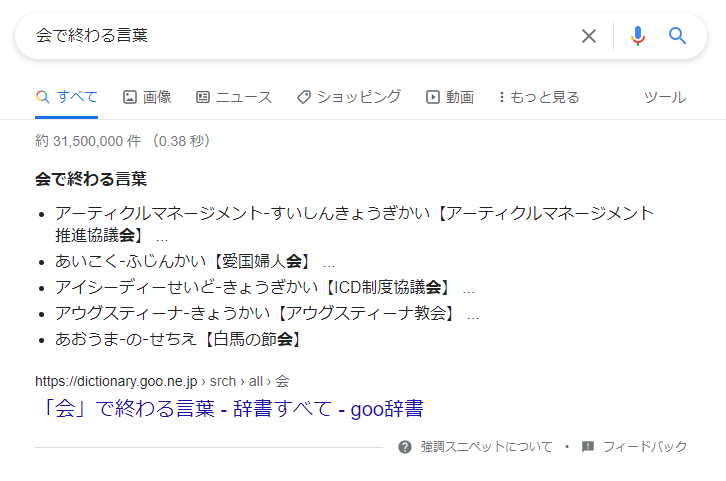
Task: Clear the search box with the X icon
Action: [x=588, y=36]
